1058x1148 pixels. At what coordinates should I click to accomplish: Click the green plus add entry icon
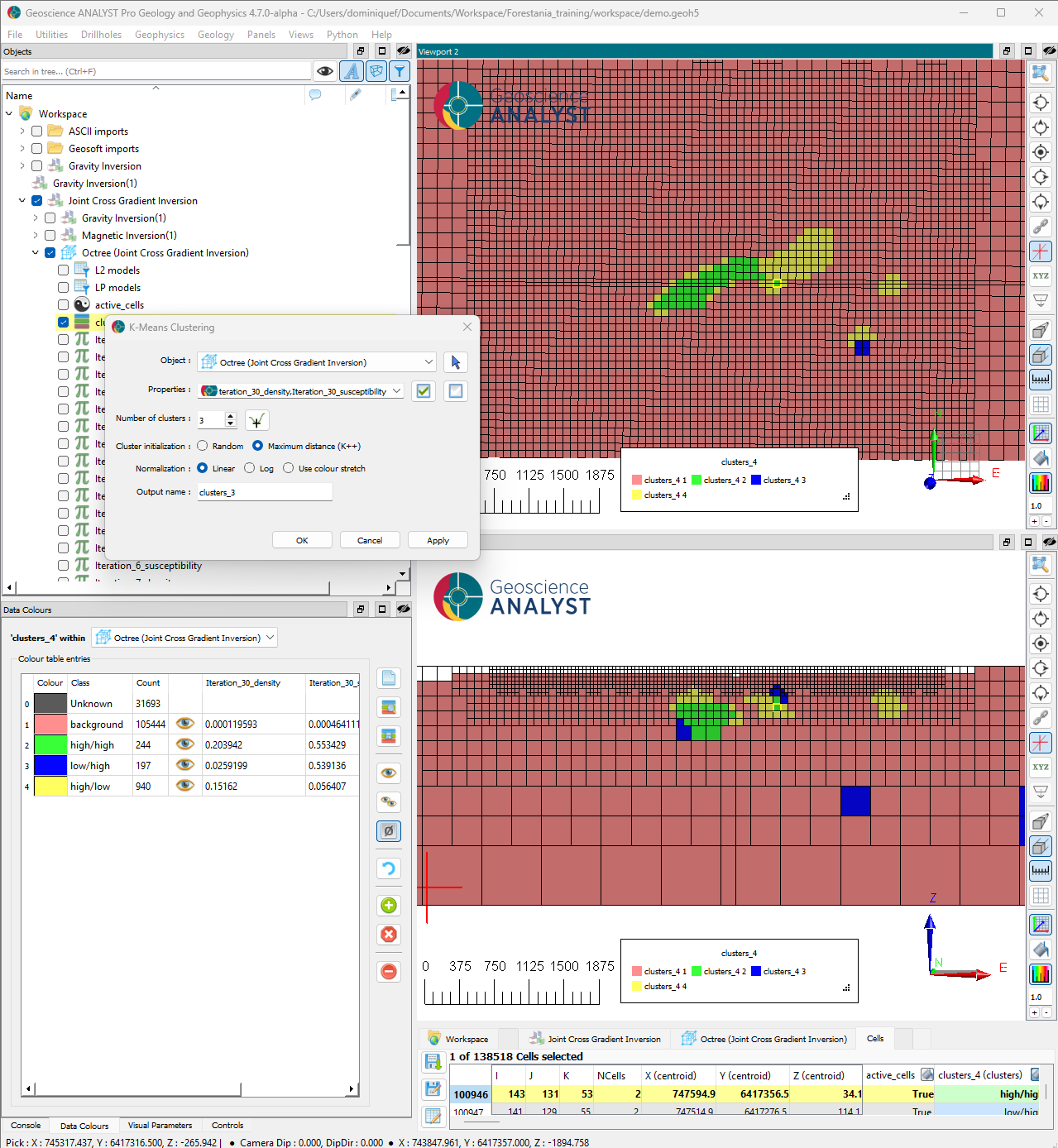(389, 906)
